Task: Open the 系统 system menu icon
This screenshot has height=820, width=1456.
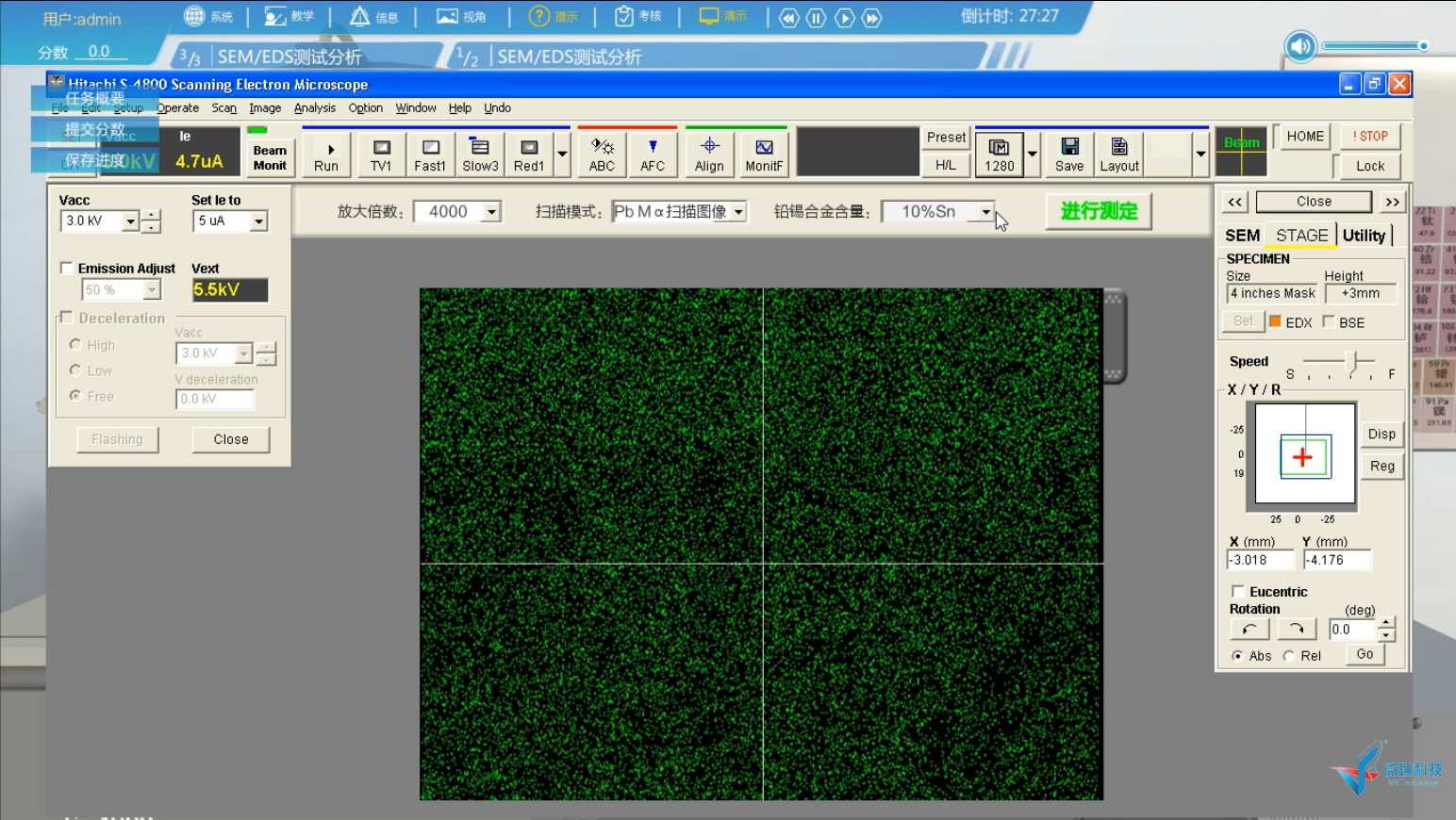Action: pos(208,16)
